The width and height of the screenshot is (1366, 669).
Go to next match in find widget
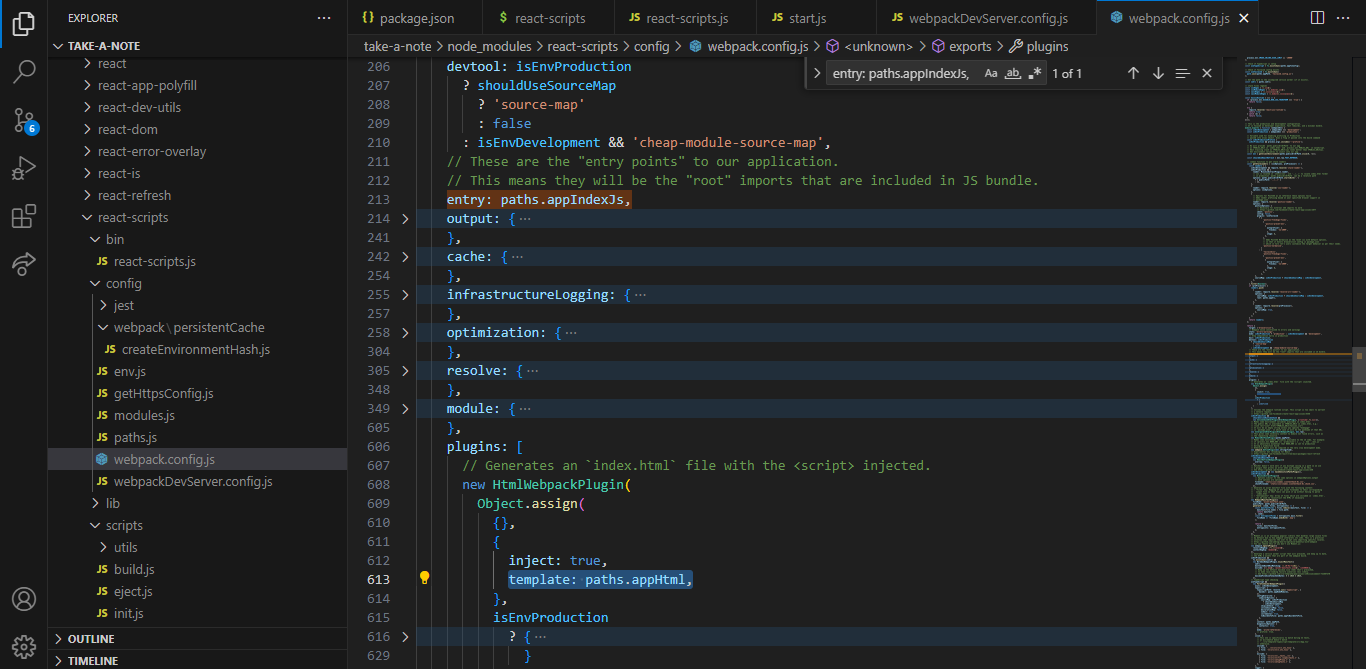pos(1158,73)
